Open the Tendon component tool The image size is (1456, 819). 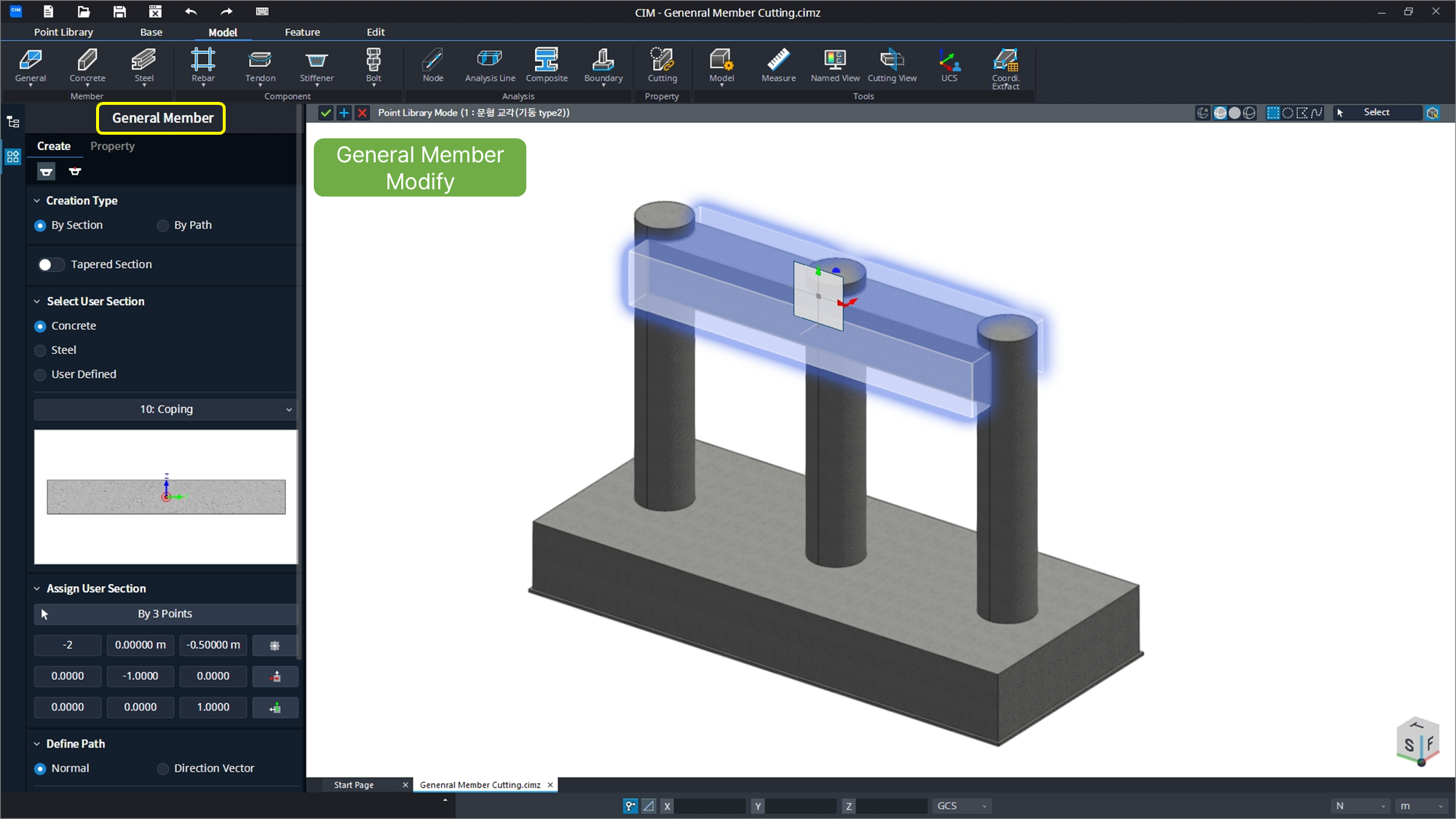coord(260,66)
